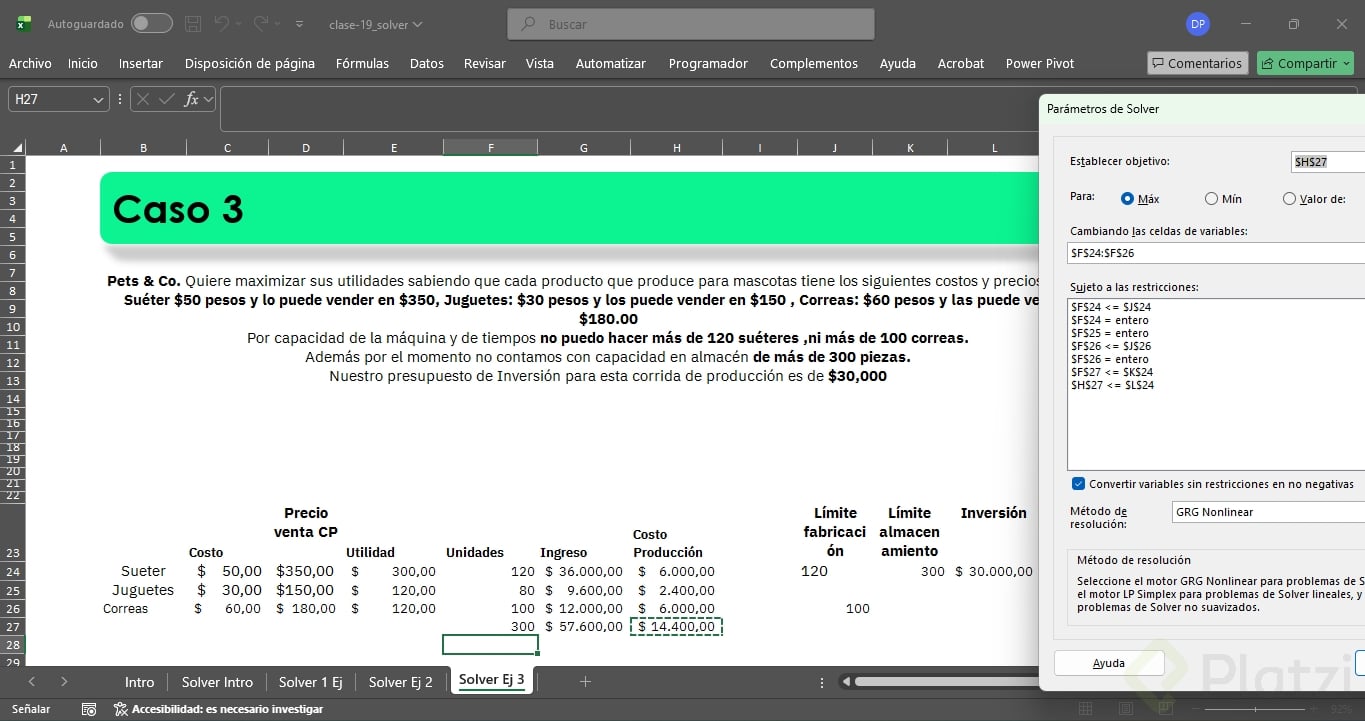Click the accessibility icon in the status bar
The width and height of the screenshot is (1365, 721).
120,709
